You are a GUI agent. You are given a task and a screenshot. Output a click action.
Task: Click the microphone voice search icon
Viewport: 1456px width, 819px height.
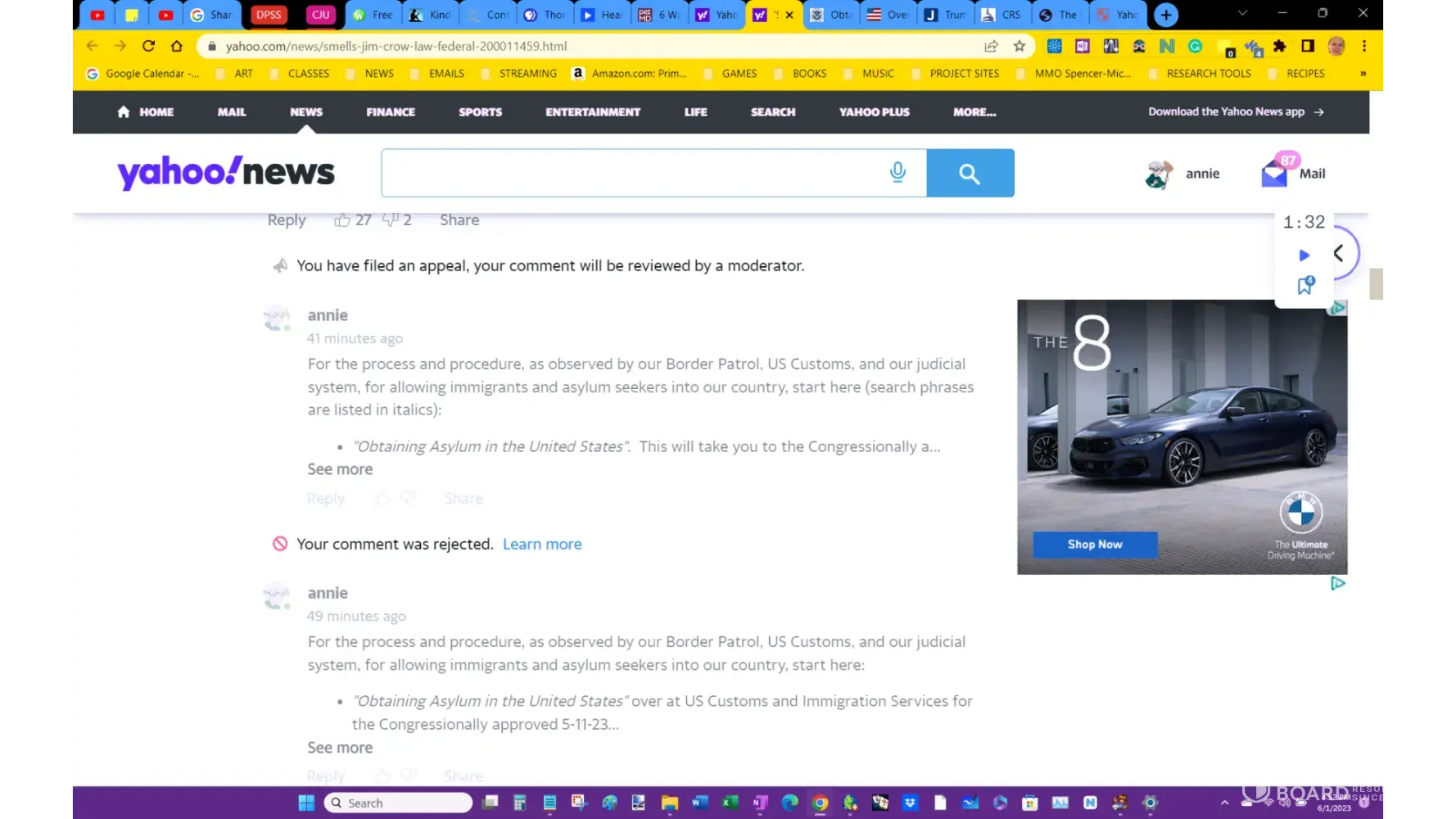(x=898, y=173)
